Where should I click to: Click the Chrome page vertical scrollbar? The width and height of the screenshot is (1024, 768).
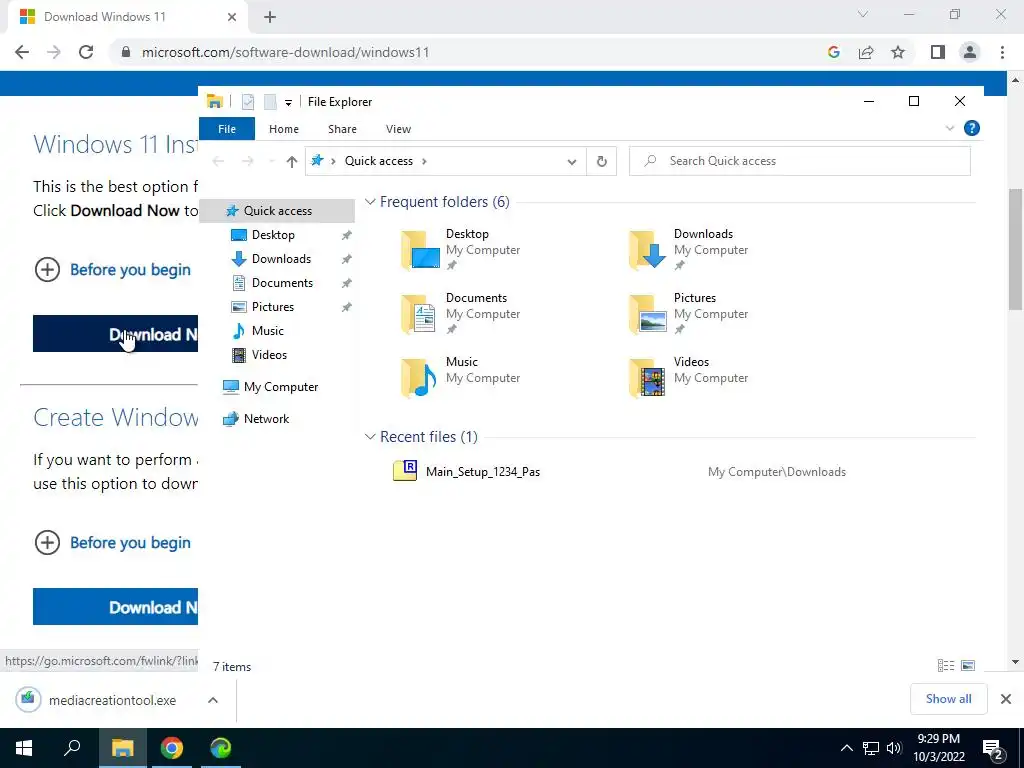click(x=1015, y=248)
